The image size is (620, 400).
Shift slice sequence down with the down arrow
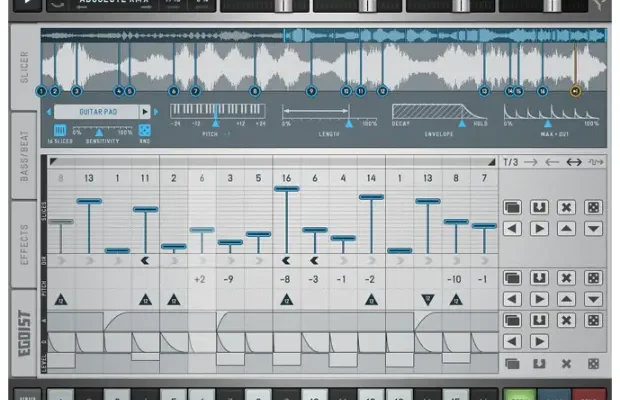[594, 229]
